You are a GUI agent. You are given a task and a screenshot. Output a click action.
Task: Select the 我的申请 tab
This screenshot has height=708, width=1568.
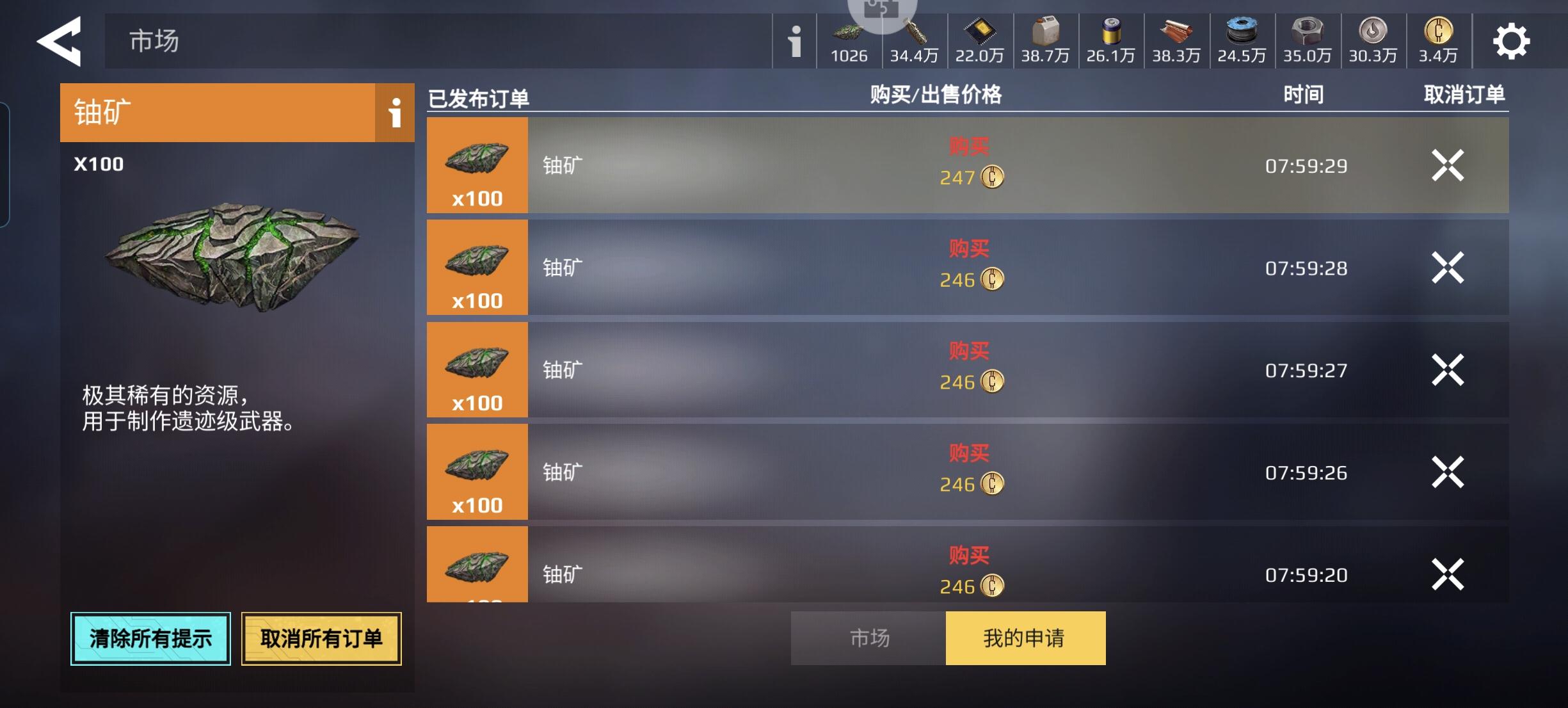point(1025,638)
